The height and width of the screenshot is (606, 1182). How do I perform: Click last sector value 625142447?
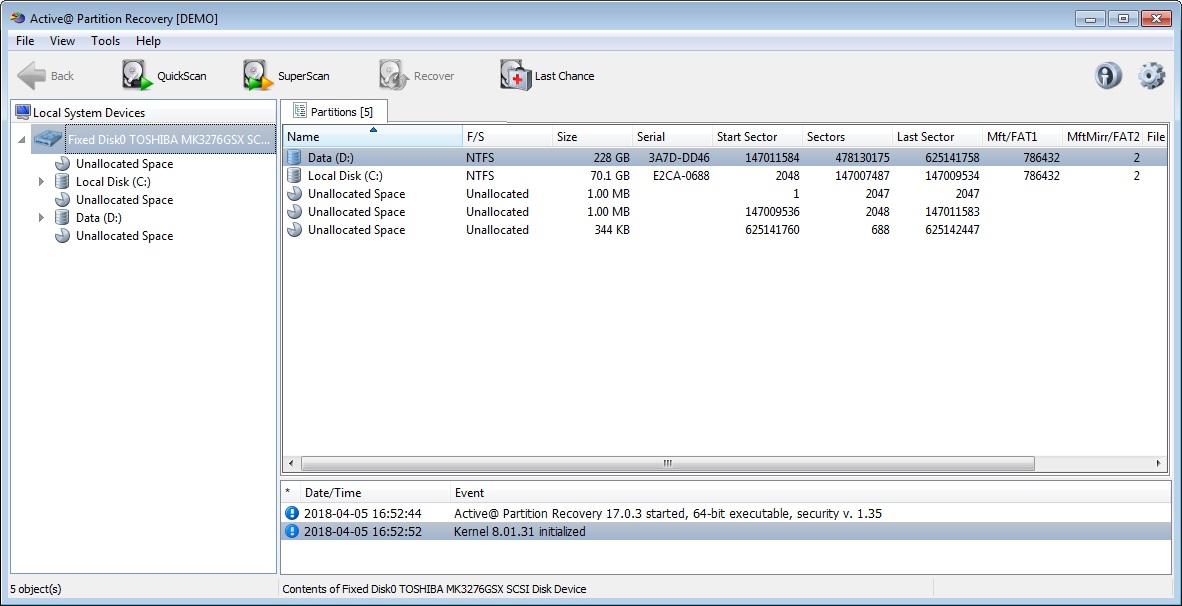[x=952, y=230]
